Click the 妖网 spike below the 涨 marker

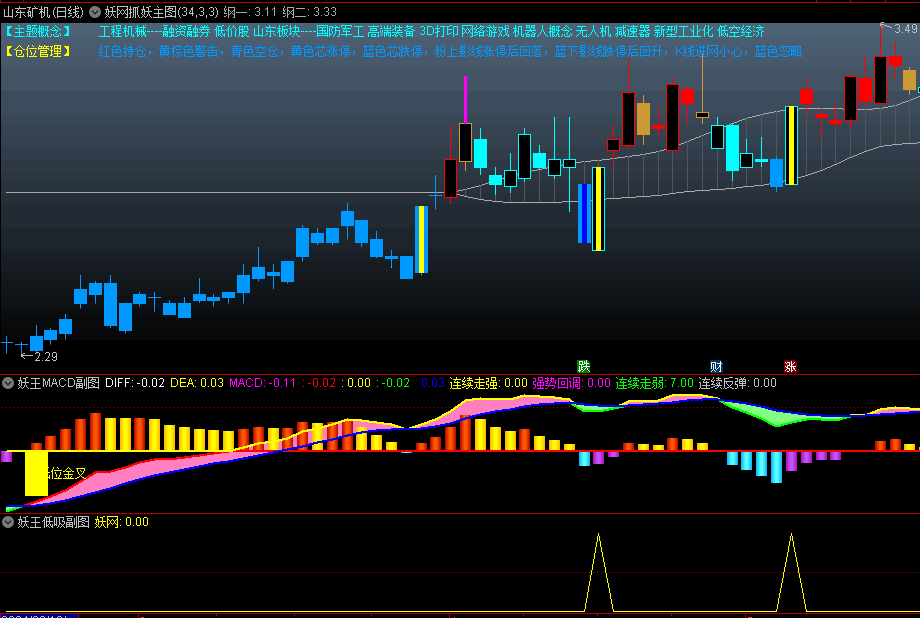pos(792,572)
